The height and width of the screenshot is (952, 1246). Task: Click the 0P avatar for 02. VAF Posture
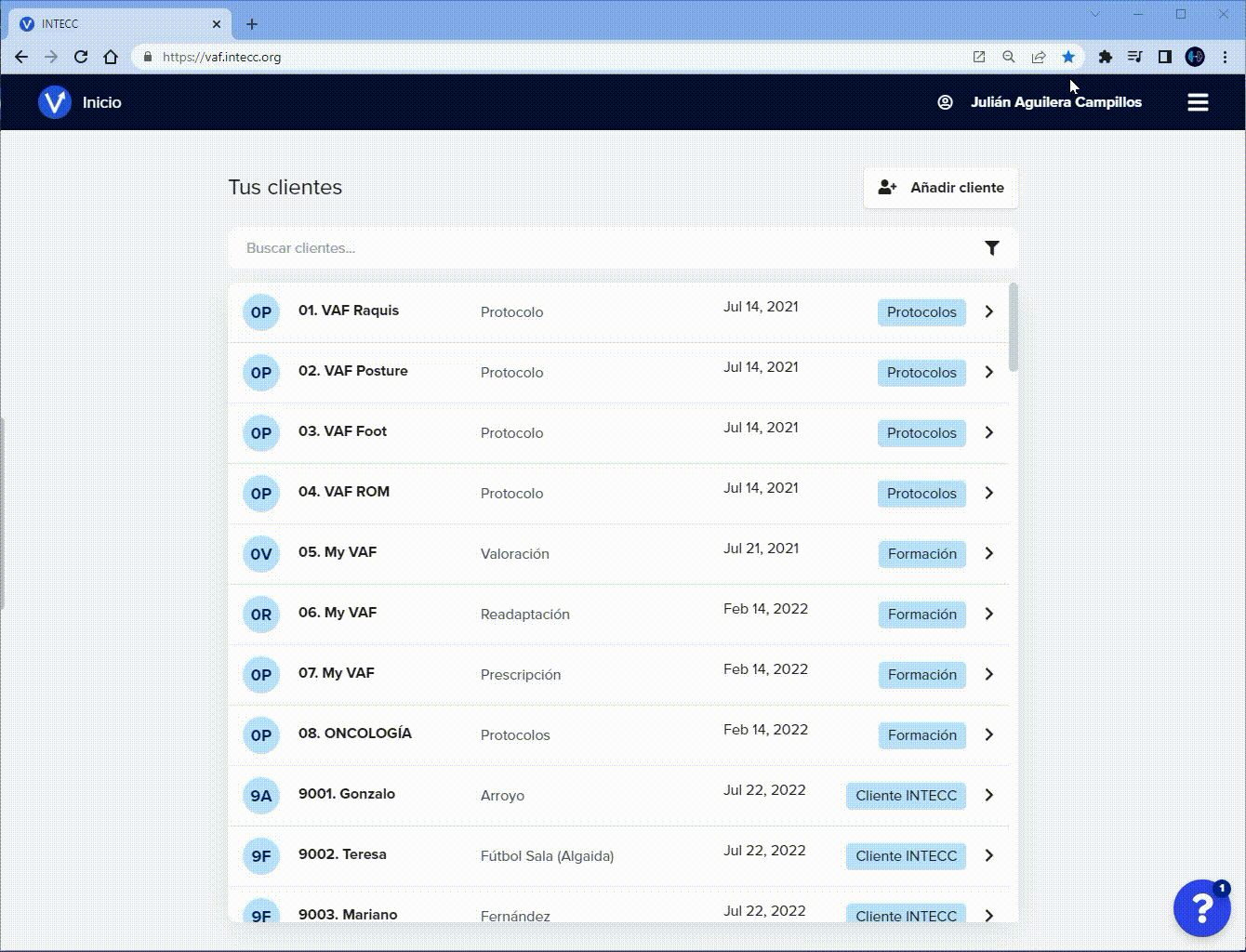coord(261,373)
